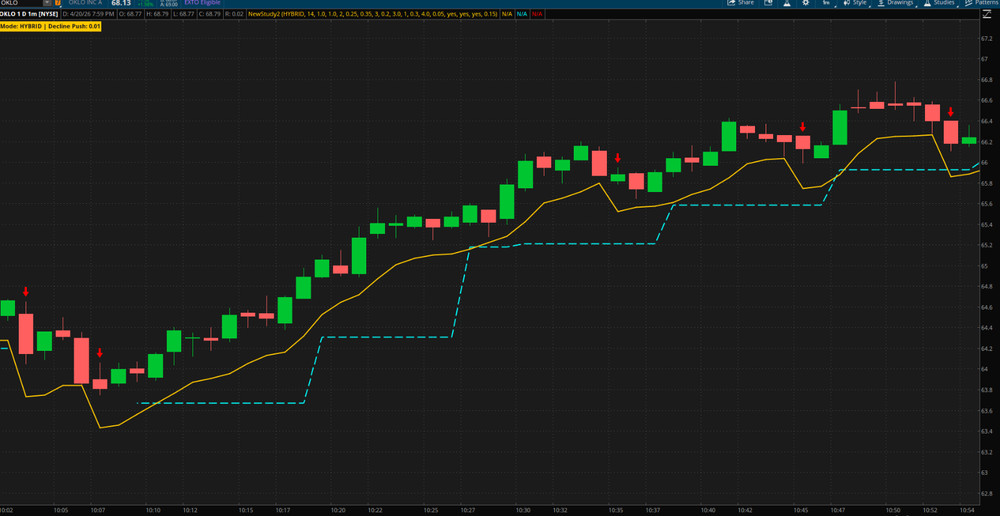
Task: Click the L: 68.77 low value
Action: 184,14
